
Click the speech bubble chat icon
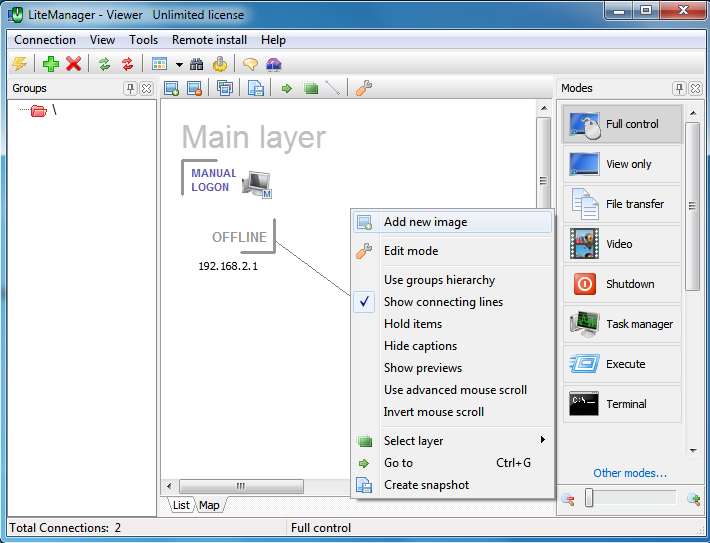click(250, 64)
